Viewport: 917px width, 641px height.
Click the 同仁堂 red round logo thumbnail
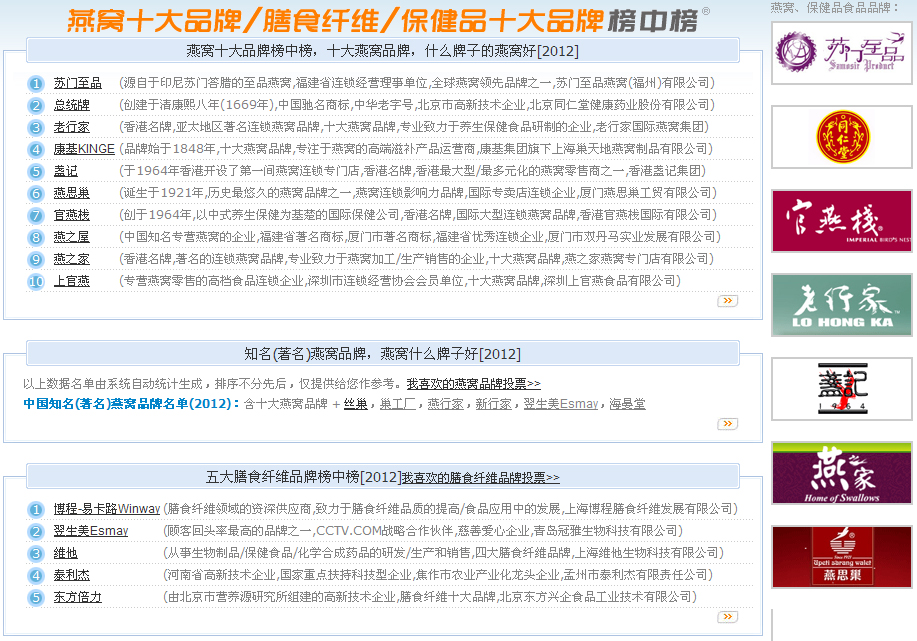pos(842,137)
